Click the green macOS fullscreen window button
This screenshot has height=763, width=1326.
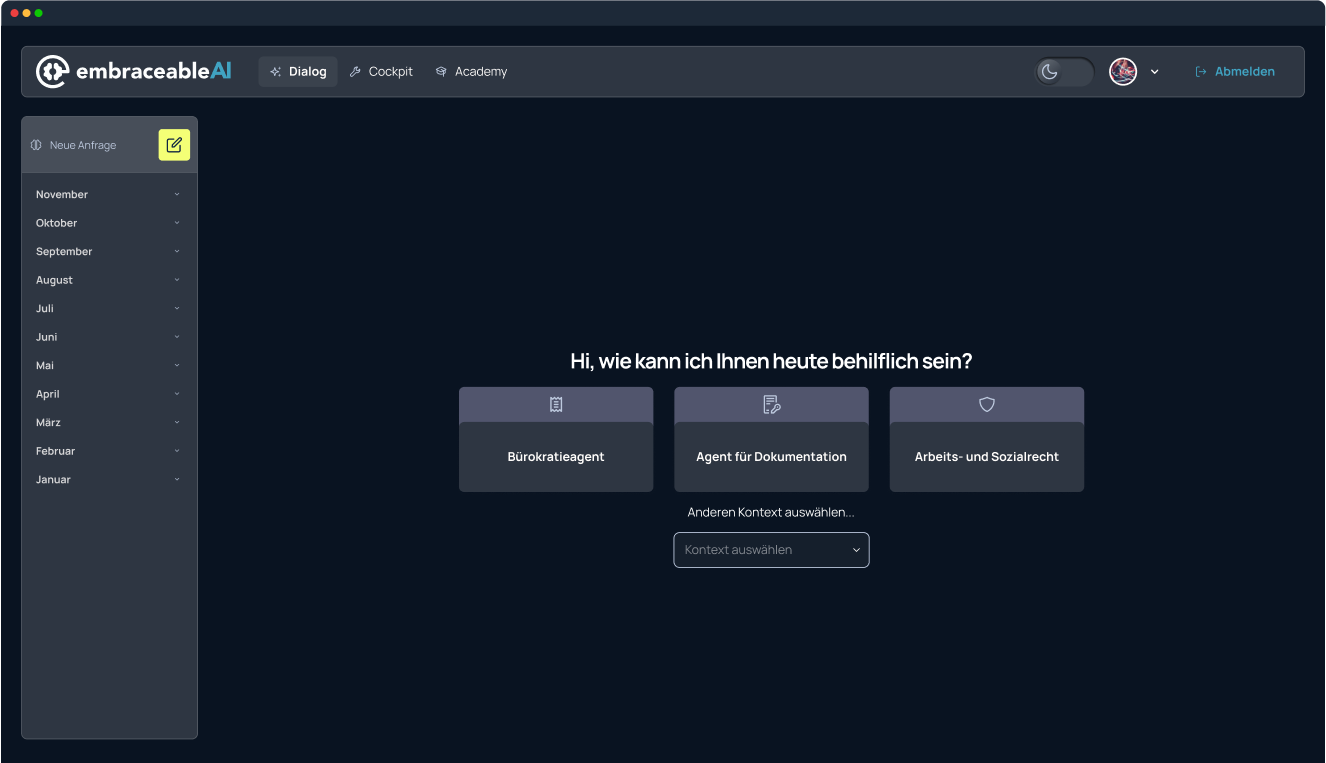point(39,13)
